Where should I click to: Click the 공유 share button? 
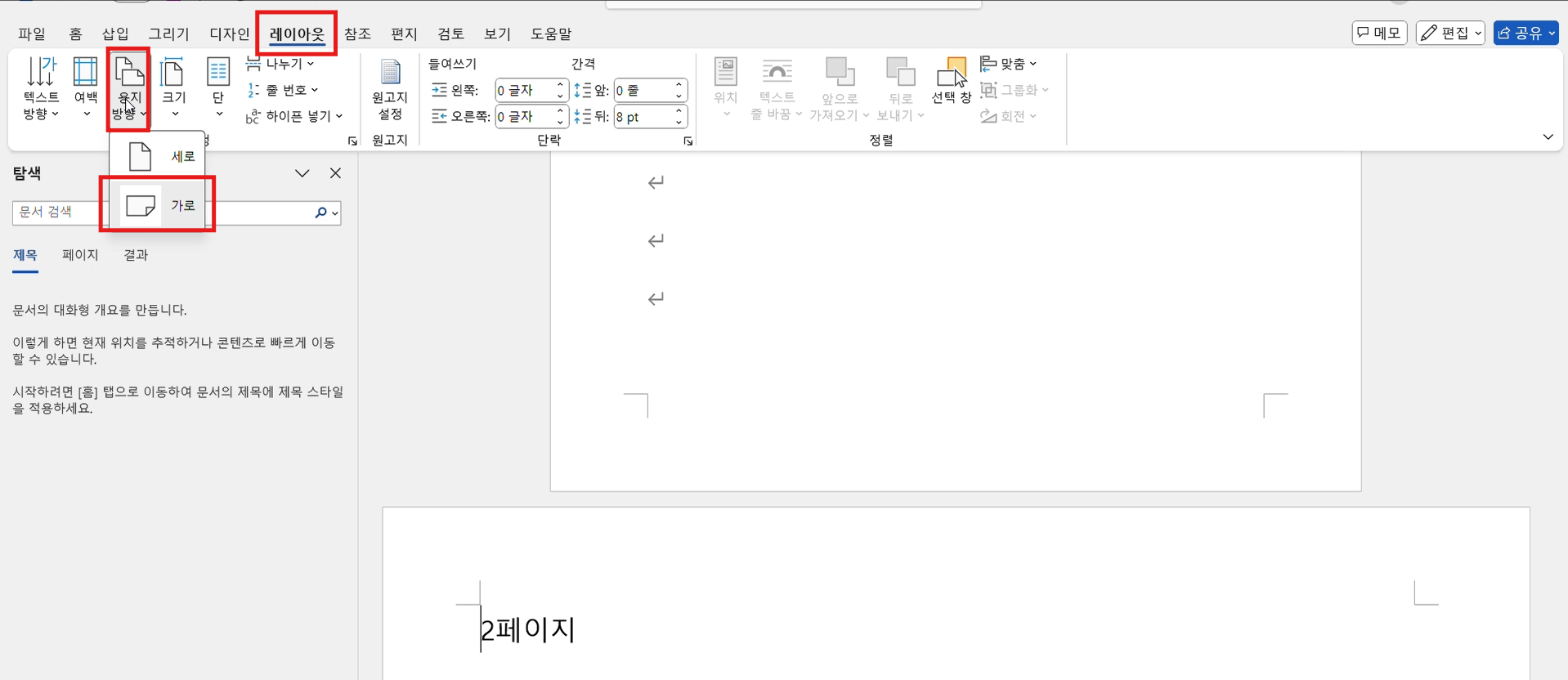coord(1525,33)
